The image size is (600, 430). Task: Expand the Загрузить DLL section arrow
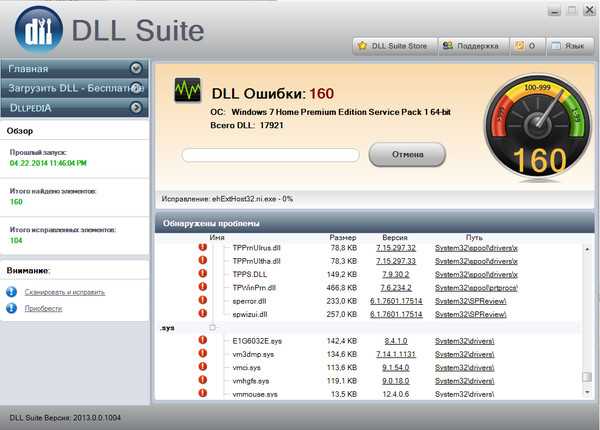(136, 88)
